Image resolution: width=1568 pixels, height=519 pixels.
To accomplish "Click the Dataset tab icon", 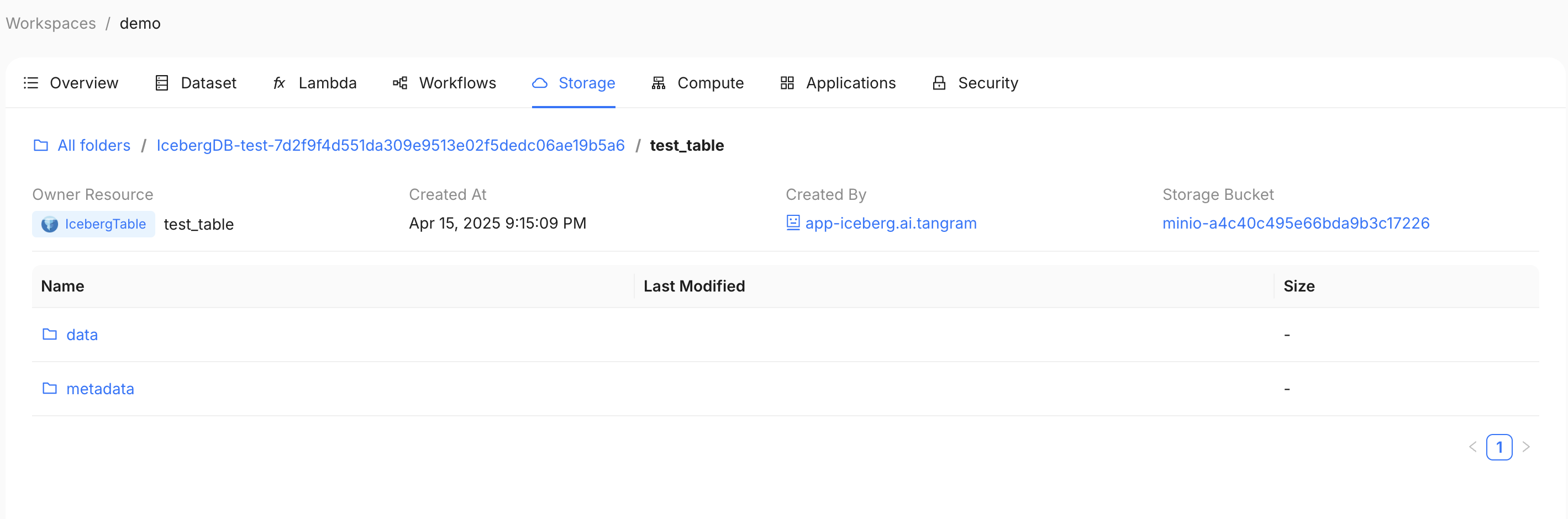I will tap(162, 83).
